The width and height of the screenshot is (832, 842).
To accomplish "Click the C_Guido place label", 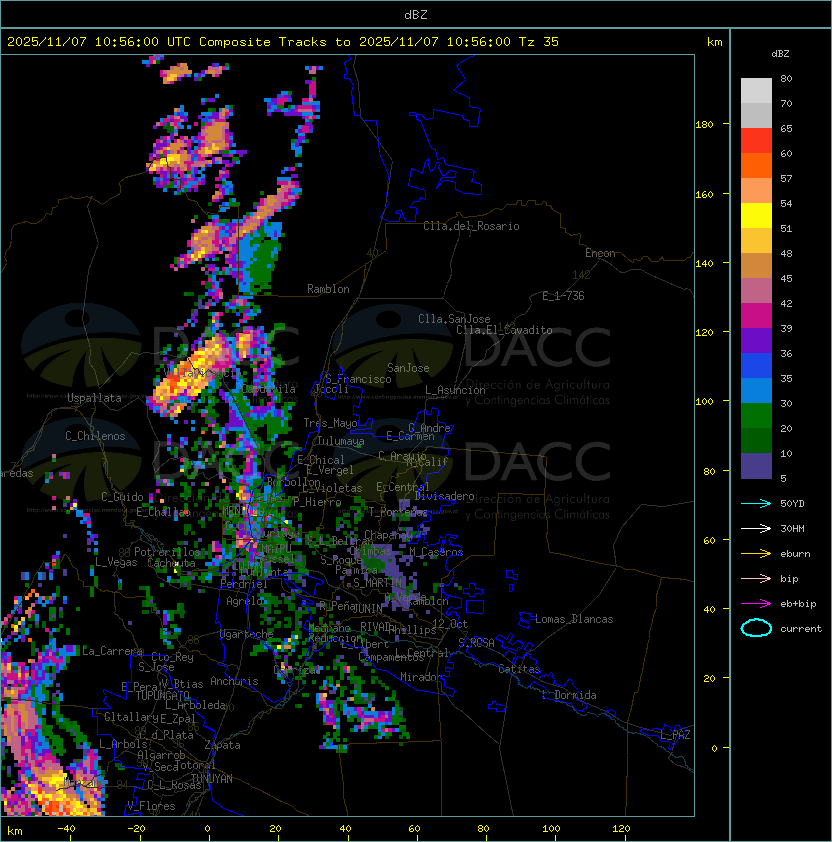I will (x=122, y=497).
